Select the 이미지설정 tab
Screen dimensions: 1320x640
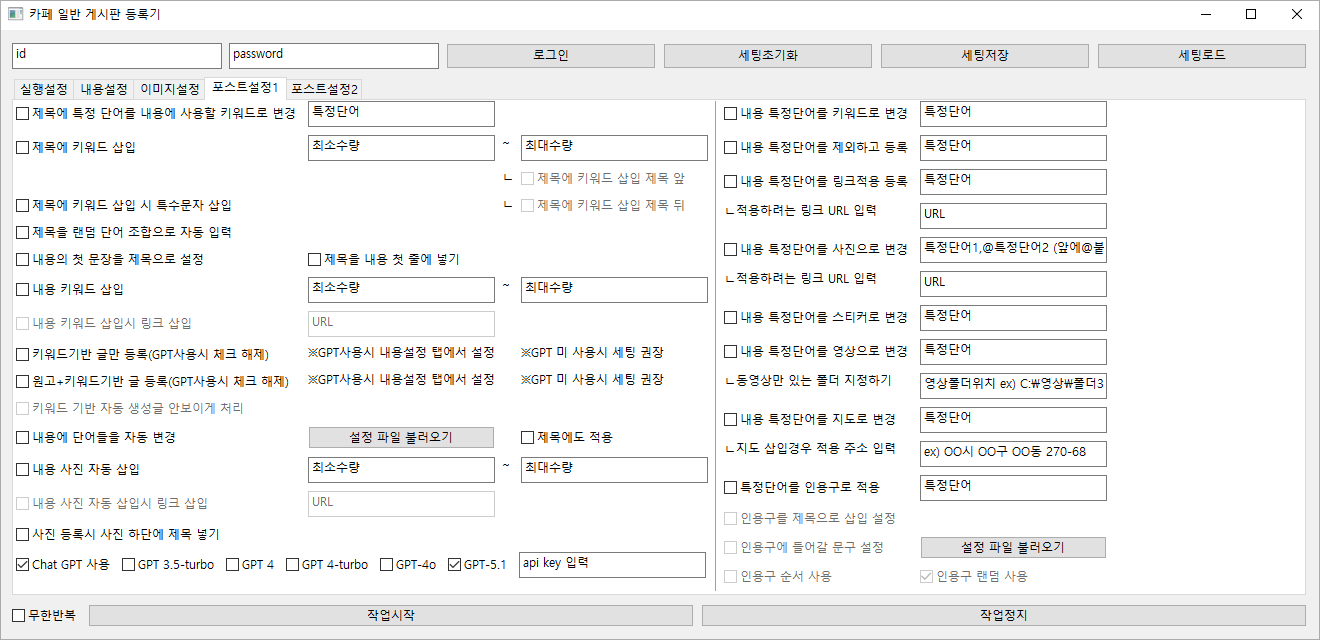coord(169,89)
